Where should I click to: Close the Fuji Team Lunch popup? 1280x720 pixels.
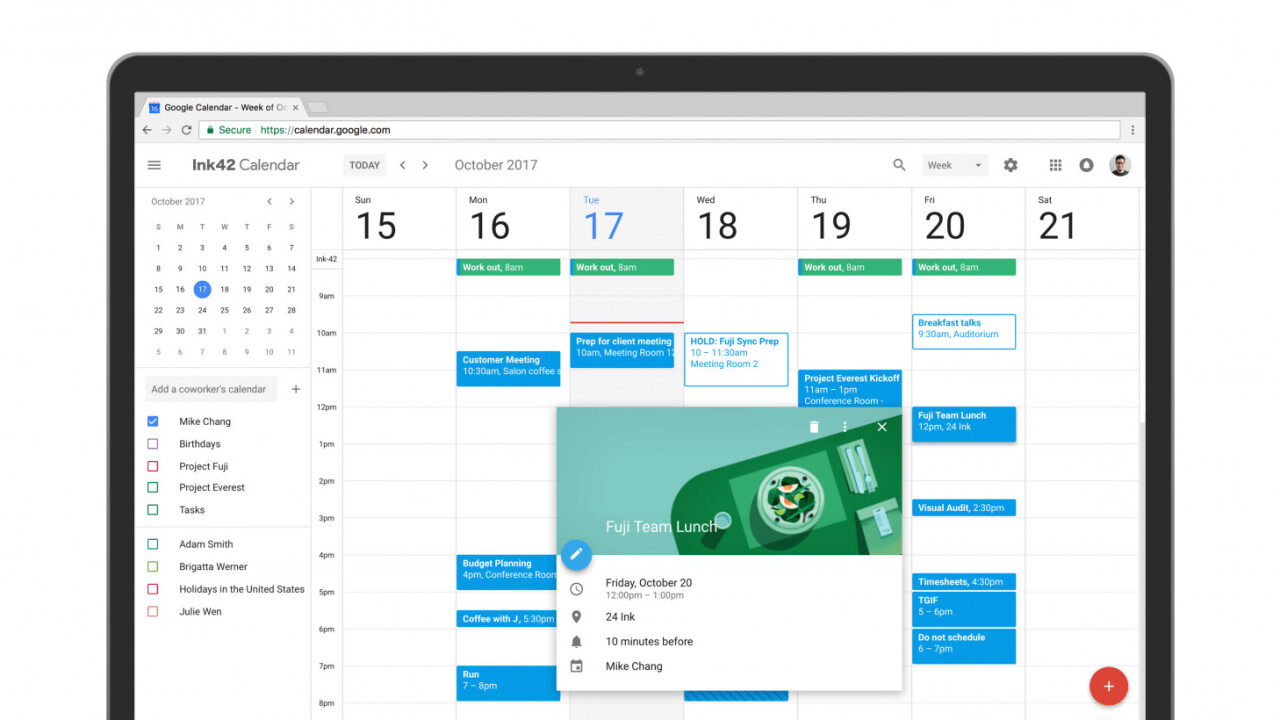click(881, 427)
